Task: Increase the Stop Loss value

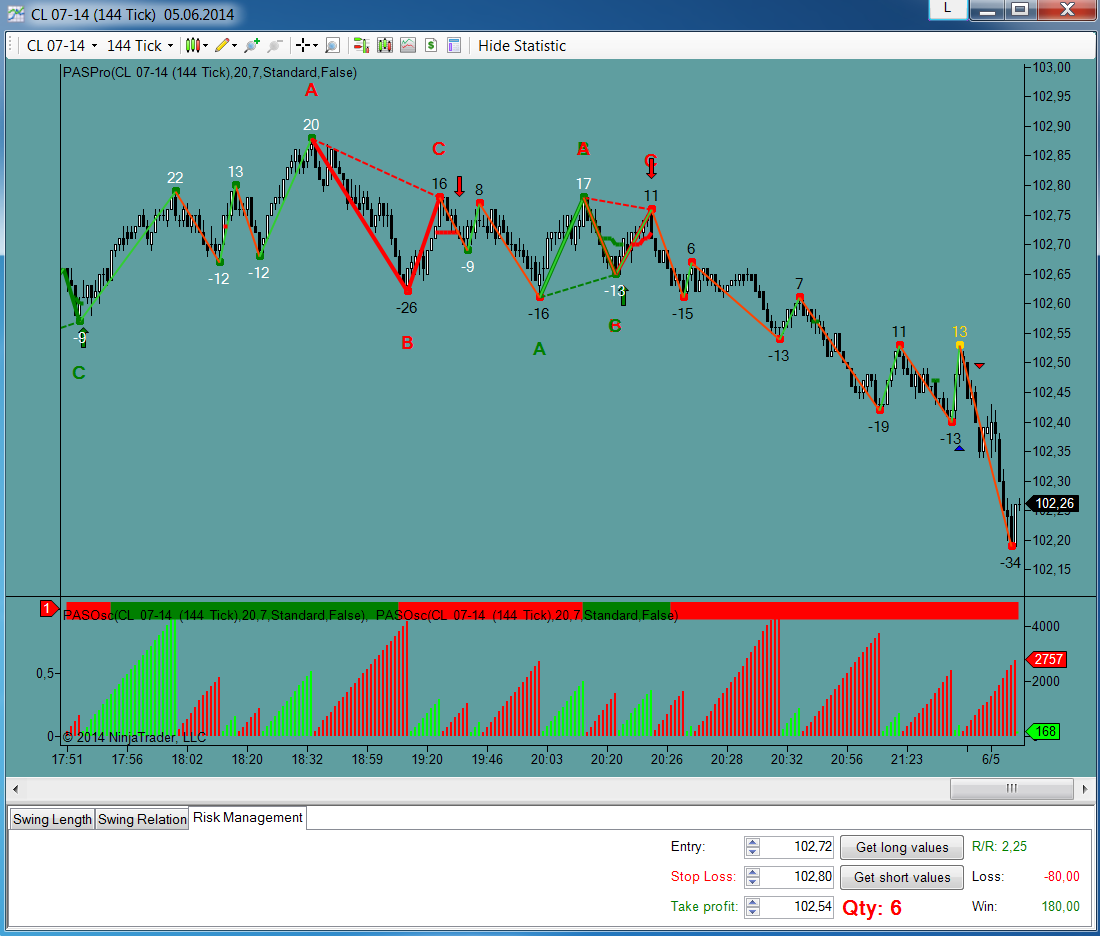Action: [x=753, y=873]
